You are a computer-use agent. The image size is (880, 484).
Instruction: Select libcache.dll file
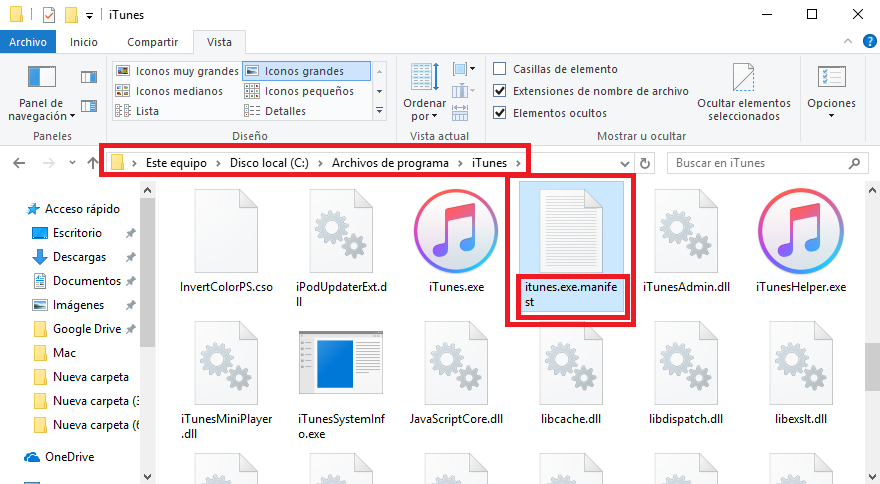(x=571, y=374)
